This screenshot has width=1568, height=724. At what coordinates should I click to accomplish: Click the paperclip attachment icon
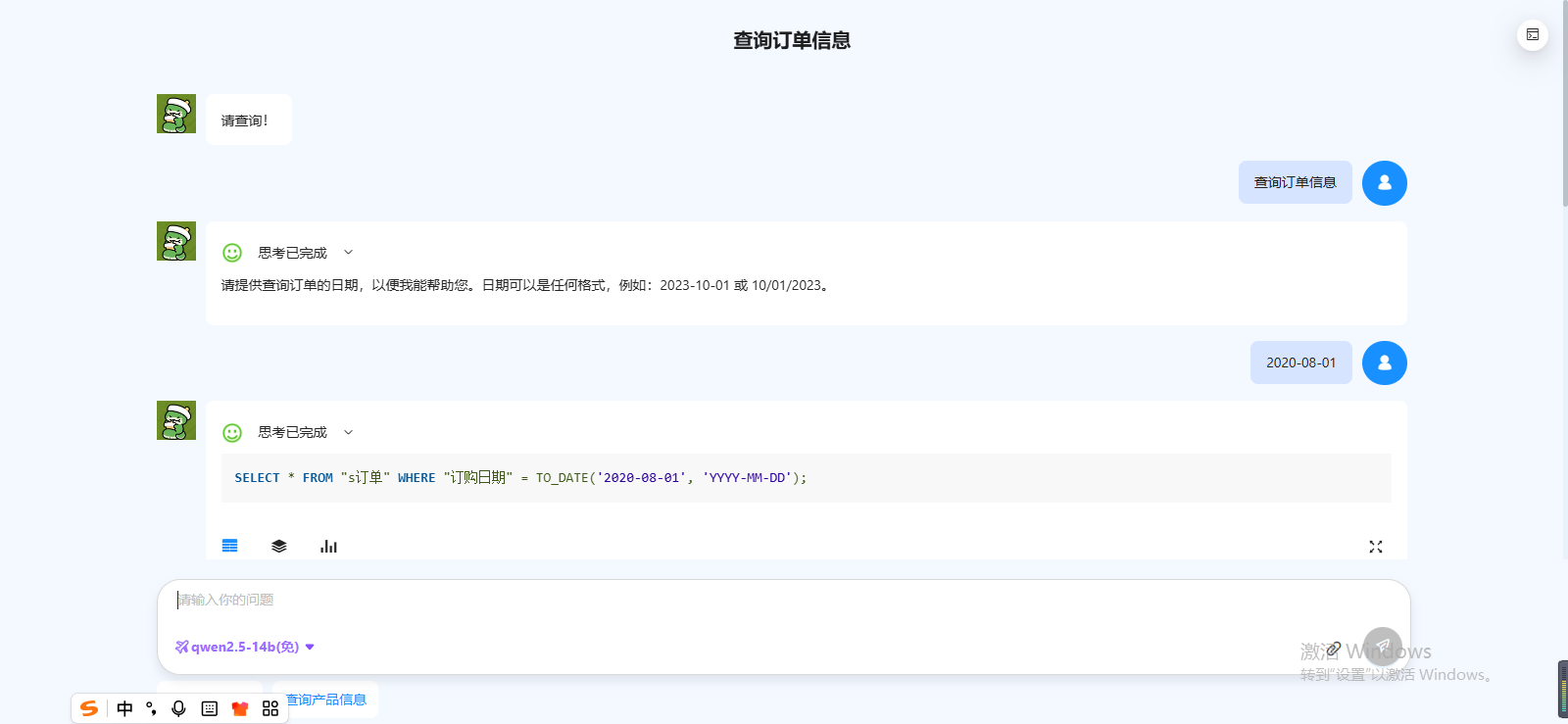click(x=1333, y=649)
